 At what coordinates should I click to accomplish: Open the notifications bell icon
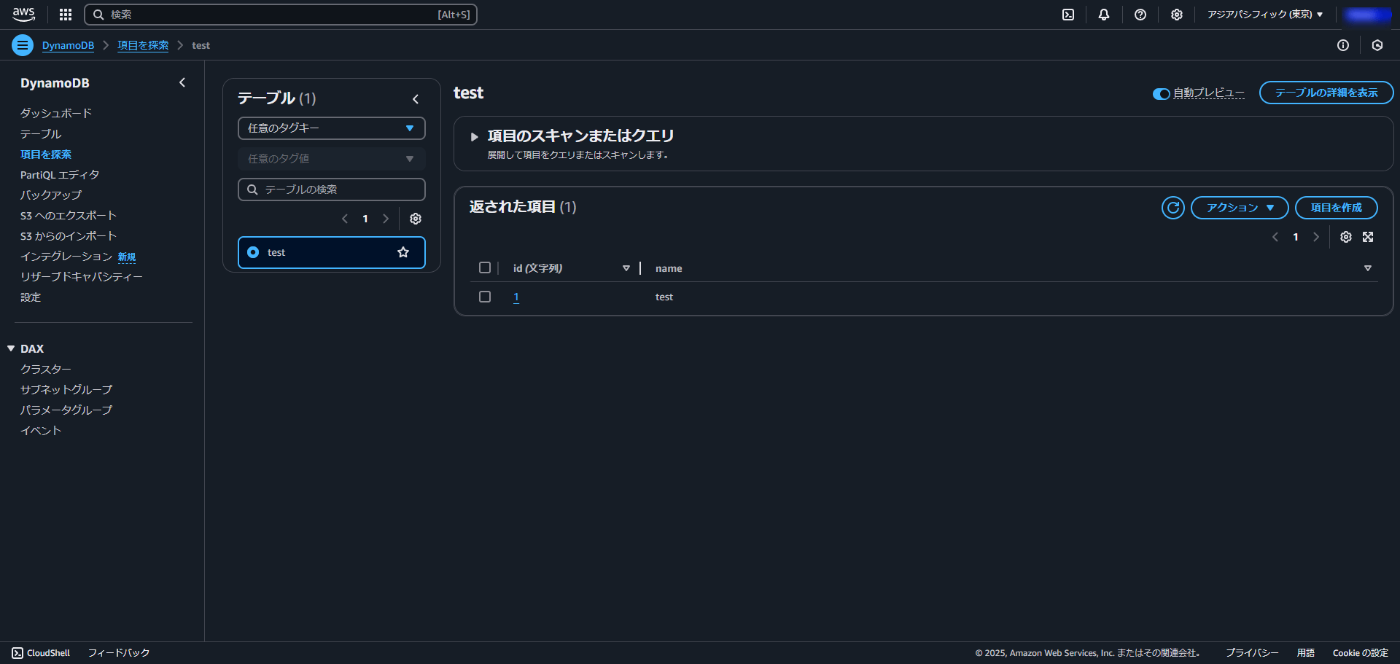coord(1104,15)
